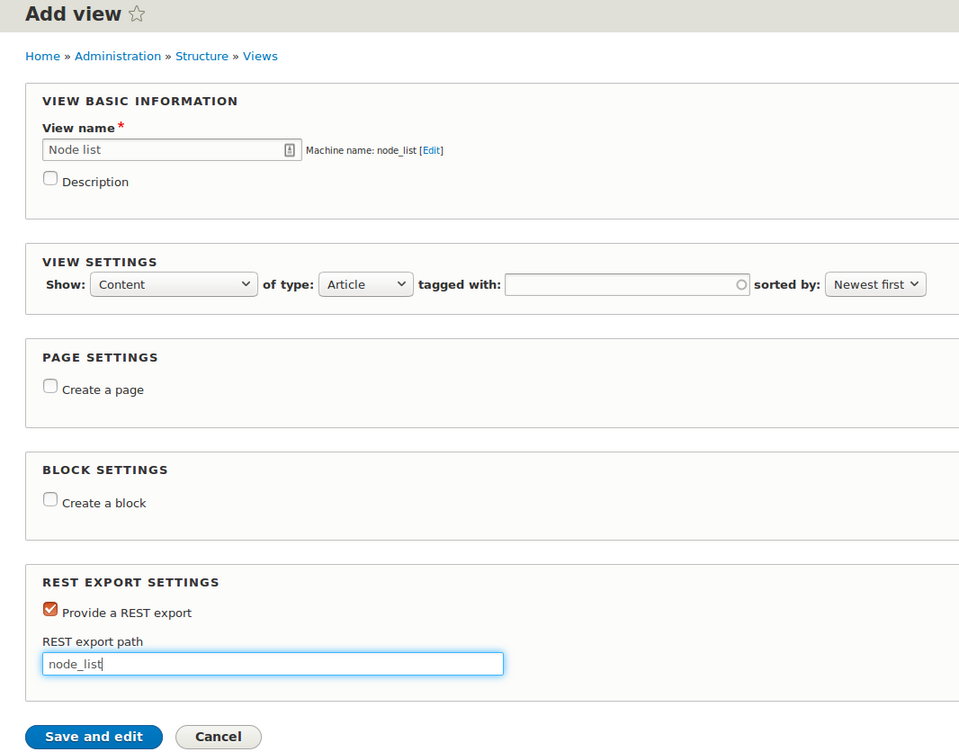The height and width of the screenshot is (752, 959).
Task: Open the 'sorted by' Newest first dropdown
Action: [875, 284]
